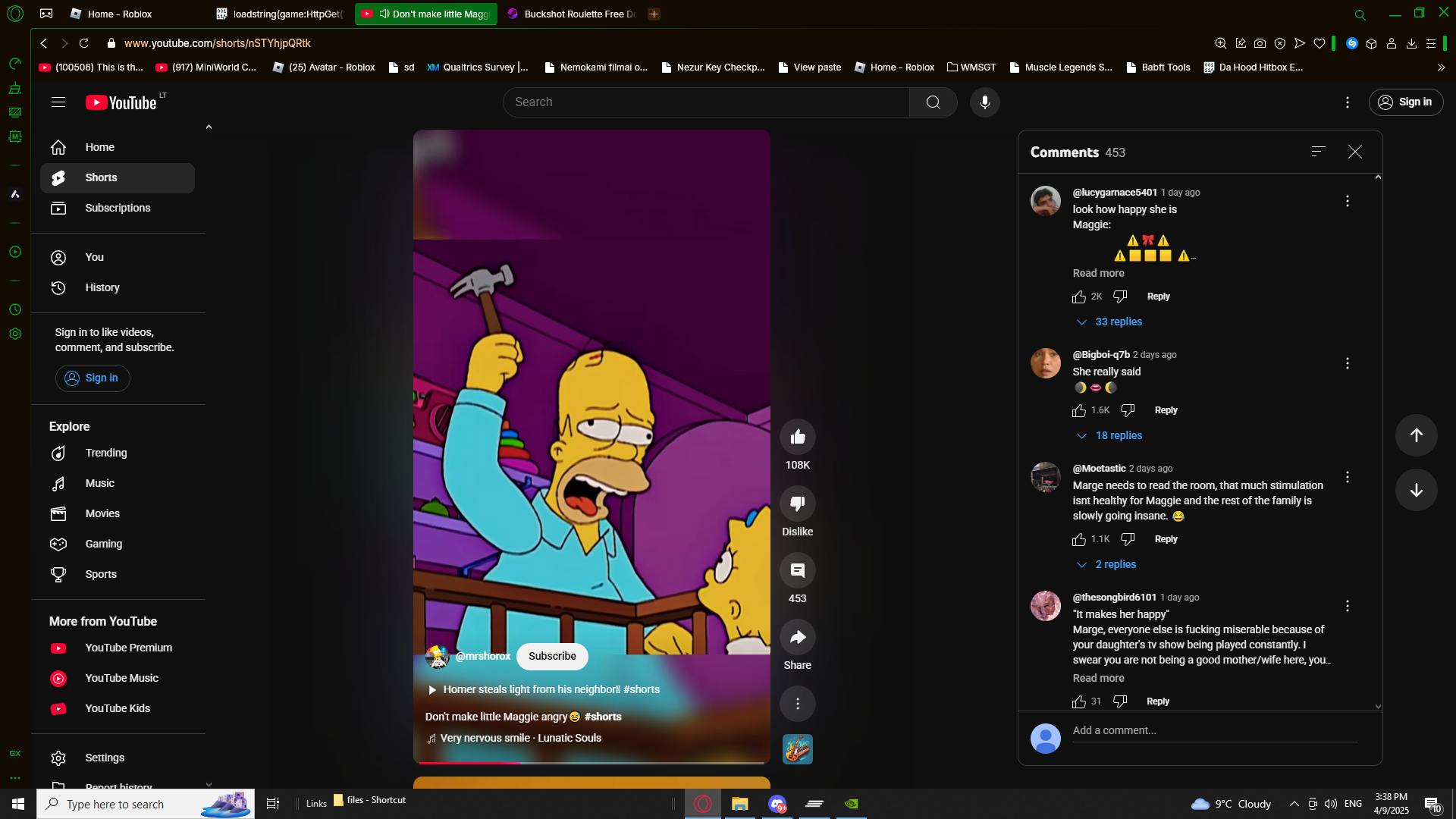Open YouTube Music from the sidebar

point(118,678)
